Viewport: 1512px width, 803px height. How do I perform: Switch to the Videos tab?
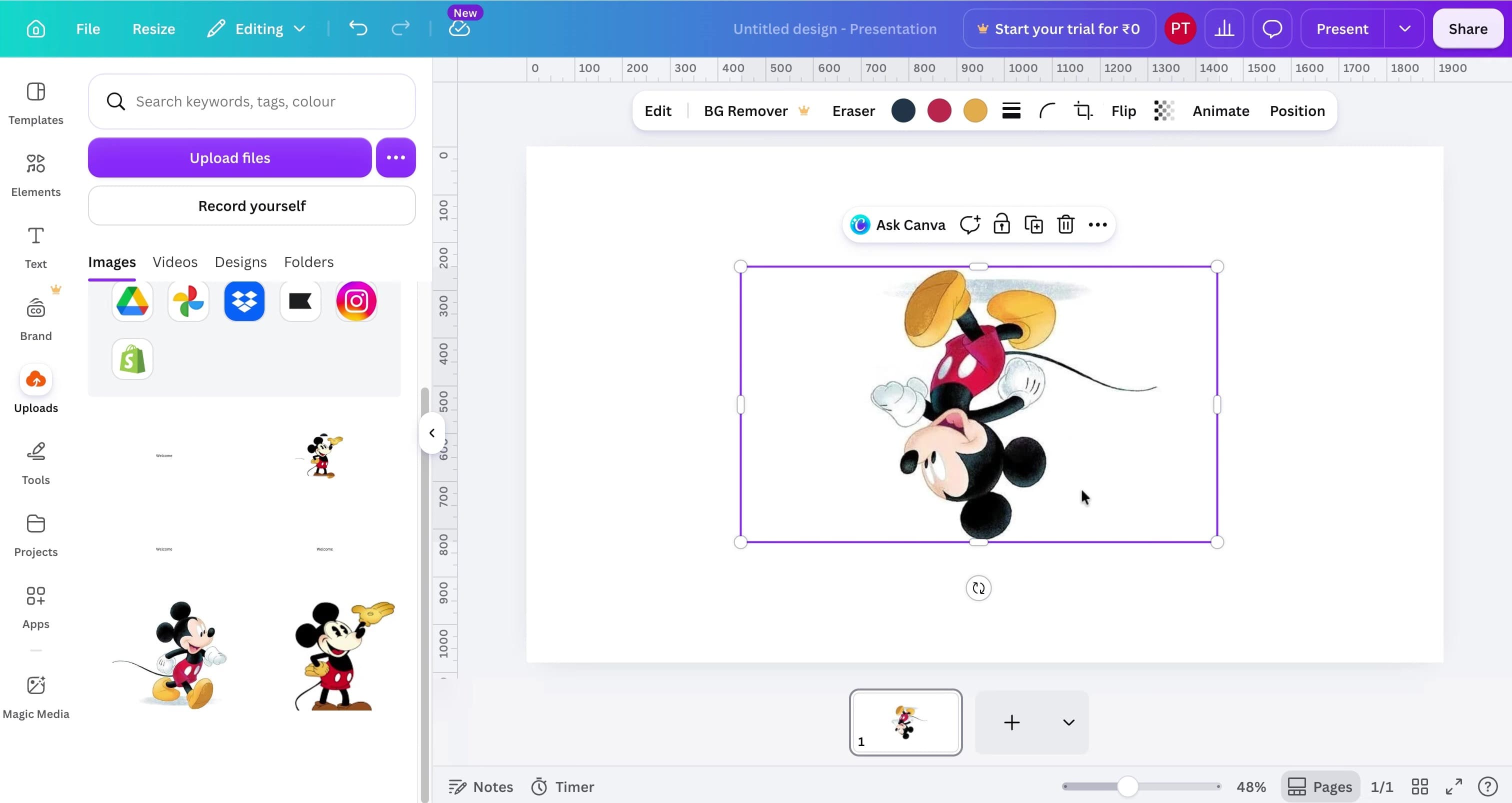pyautogui.click(x=175, y=262)
